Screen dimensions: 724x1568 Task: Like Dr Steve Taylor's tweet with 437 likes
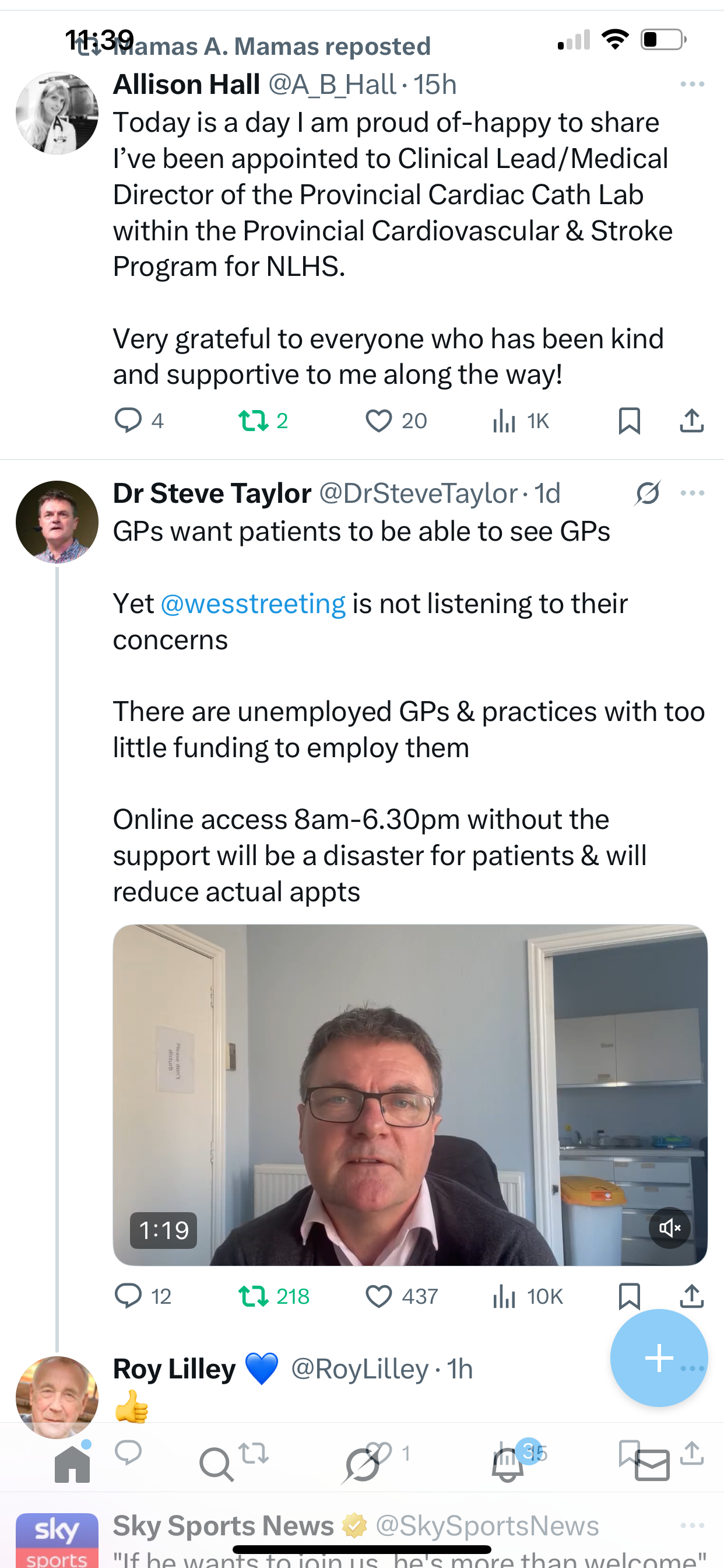coord(402,1297)
